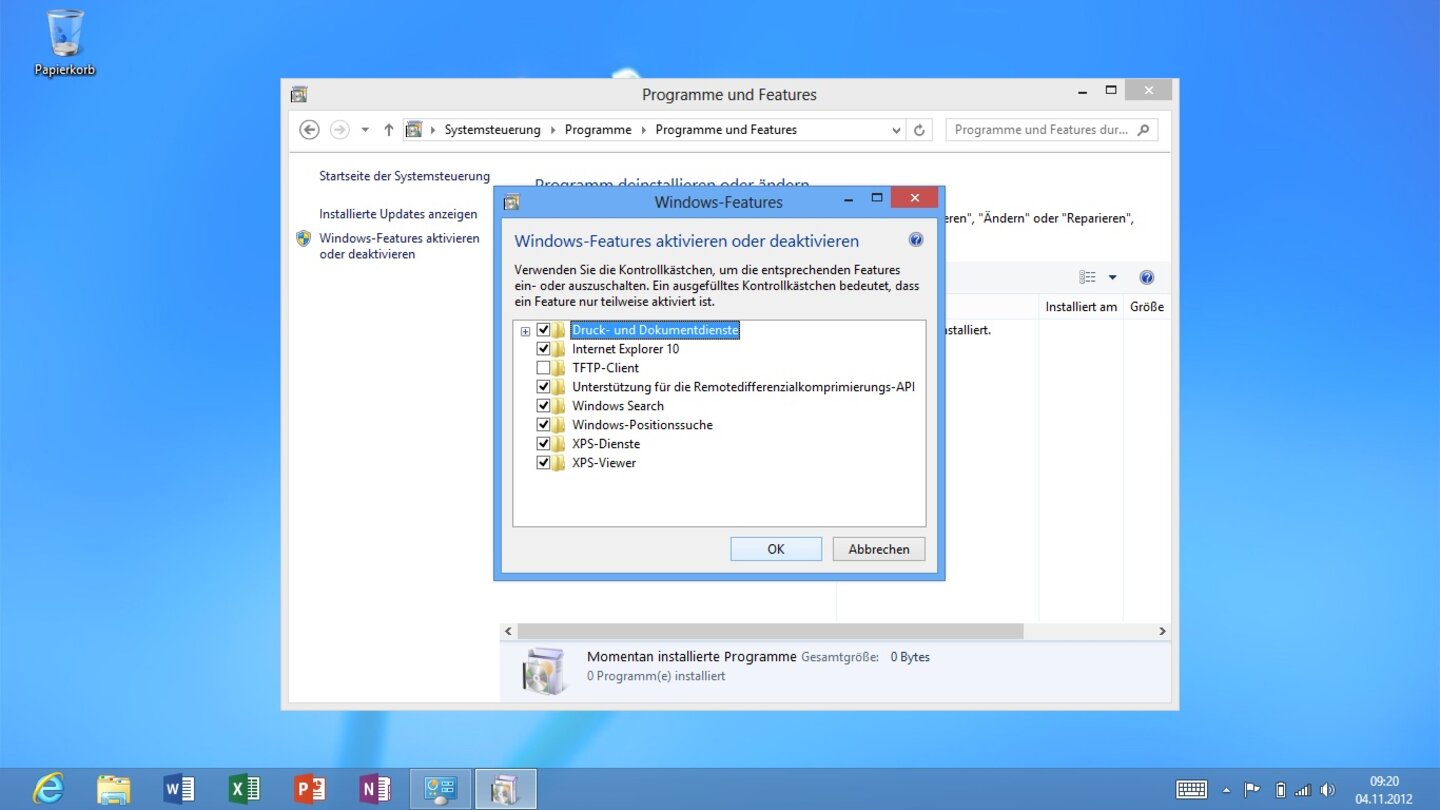This screenshot has height=810, width=1440.
Task: Click Abbrechen button
Action: (879, 549)
